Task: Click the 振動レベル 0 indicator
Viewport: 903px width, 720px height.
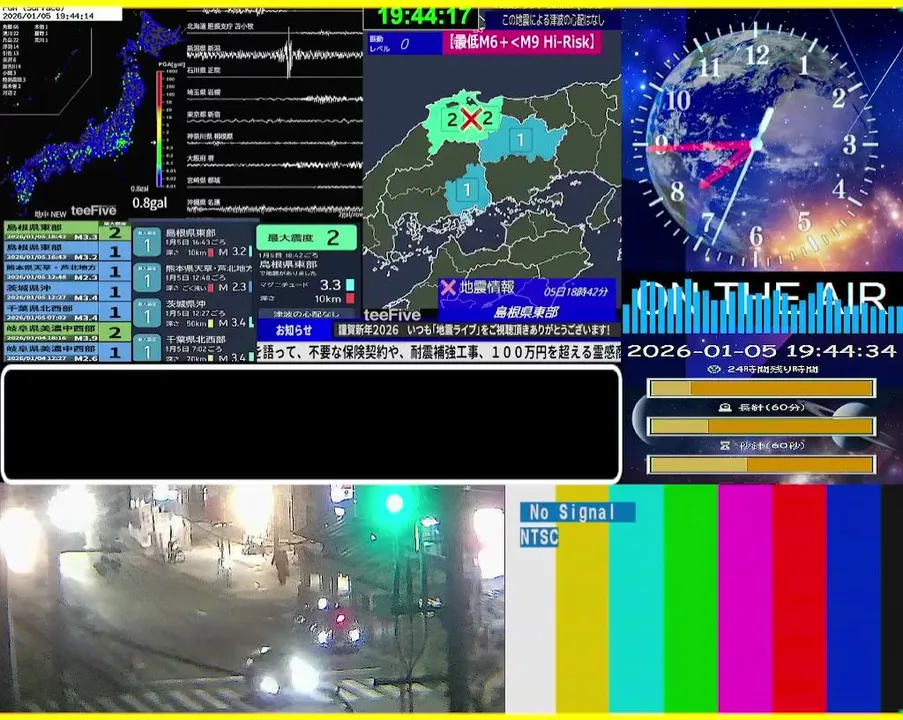Action: (404, 44)
